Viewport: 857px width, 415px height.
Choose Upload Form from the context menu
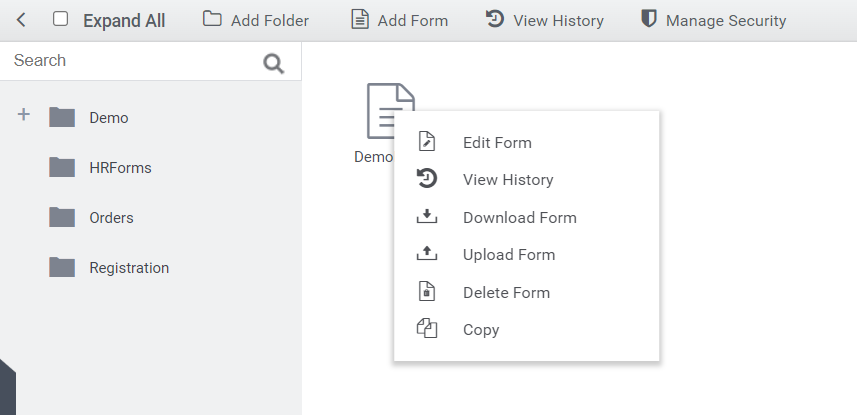tap(508, 254)
